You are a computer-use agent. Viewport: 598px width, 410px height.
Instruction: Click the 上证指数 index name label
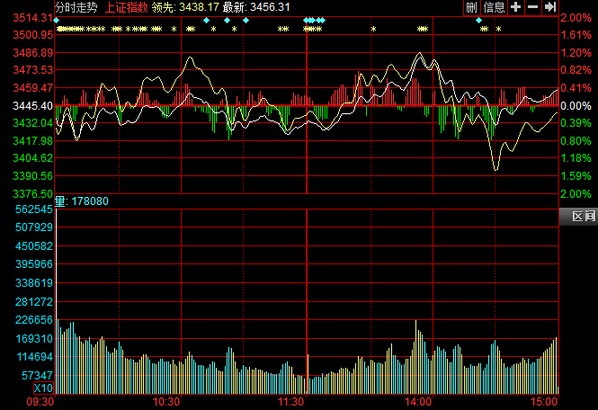126,7
